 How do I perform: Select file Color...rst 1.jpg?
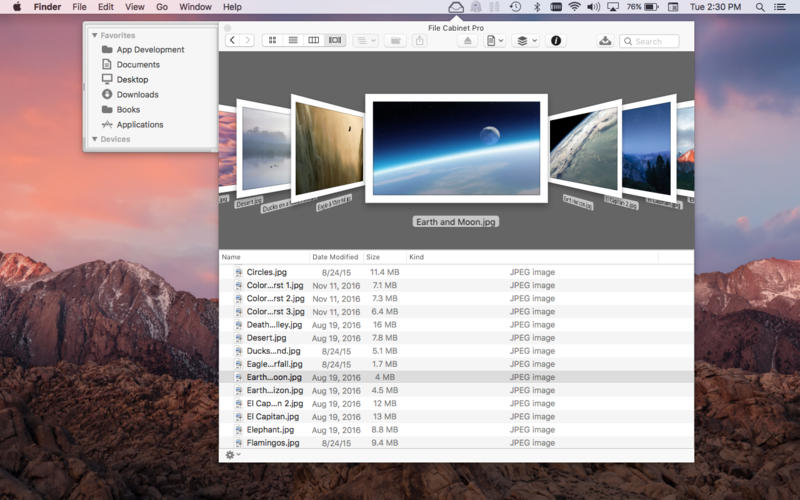456,285
